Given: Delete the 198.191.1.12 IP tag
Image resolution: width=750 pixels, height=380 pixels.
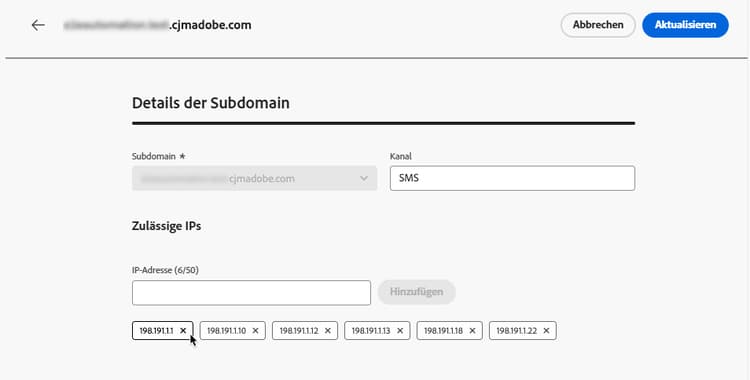Looking at the screenshot, I should 328,330.
